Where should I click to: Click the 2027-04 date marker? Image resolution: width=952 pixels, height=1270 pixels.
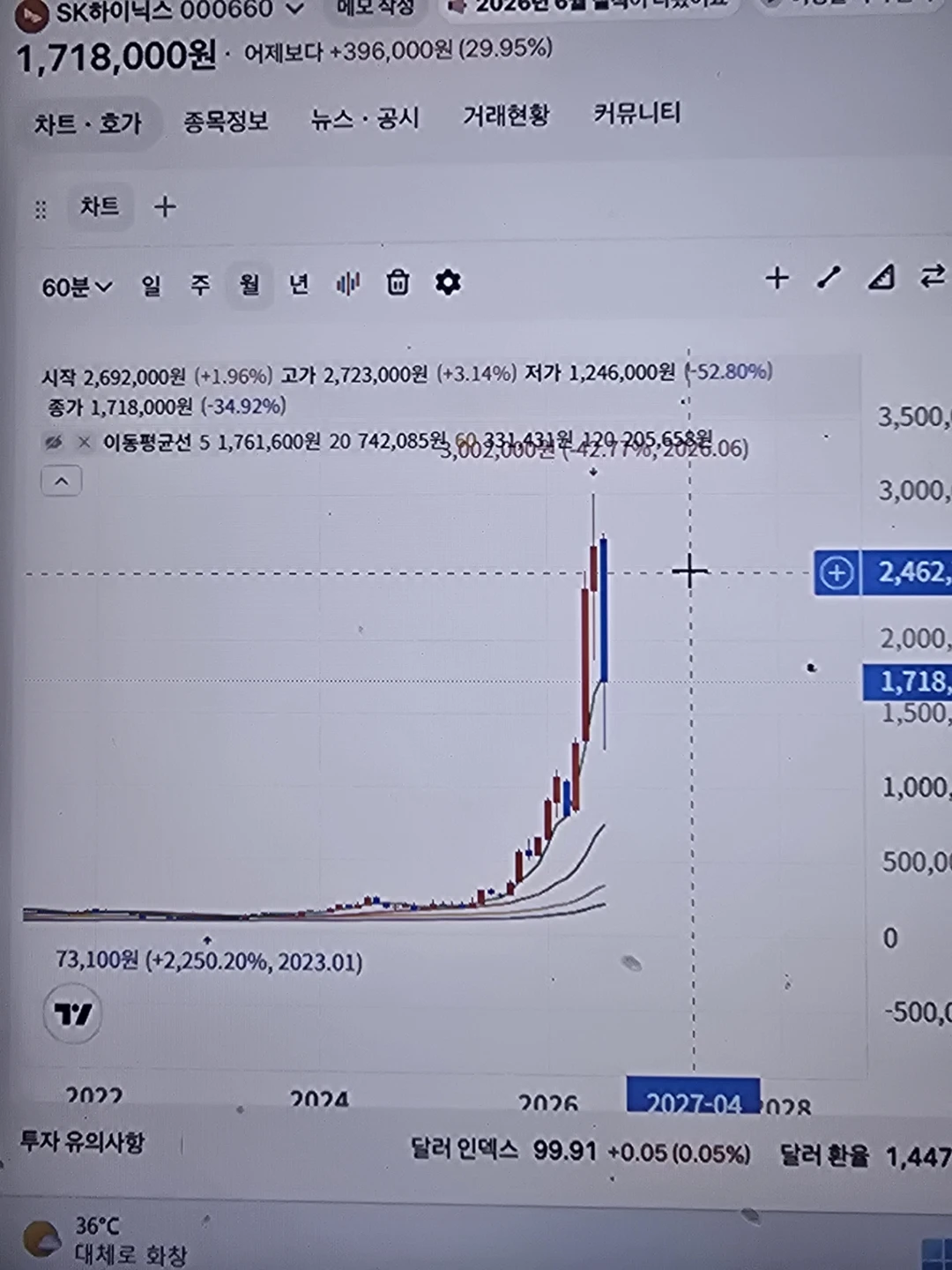click(x=694, y=1096)
